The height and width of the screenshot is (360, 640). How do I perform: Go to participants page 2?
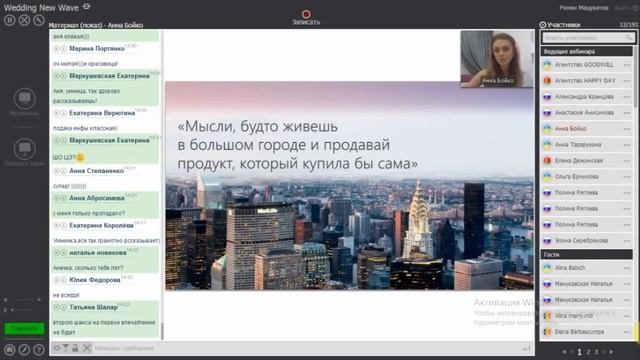[588, 352]
